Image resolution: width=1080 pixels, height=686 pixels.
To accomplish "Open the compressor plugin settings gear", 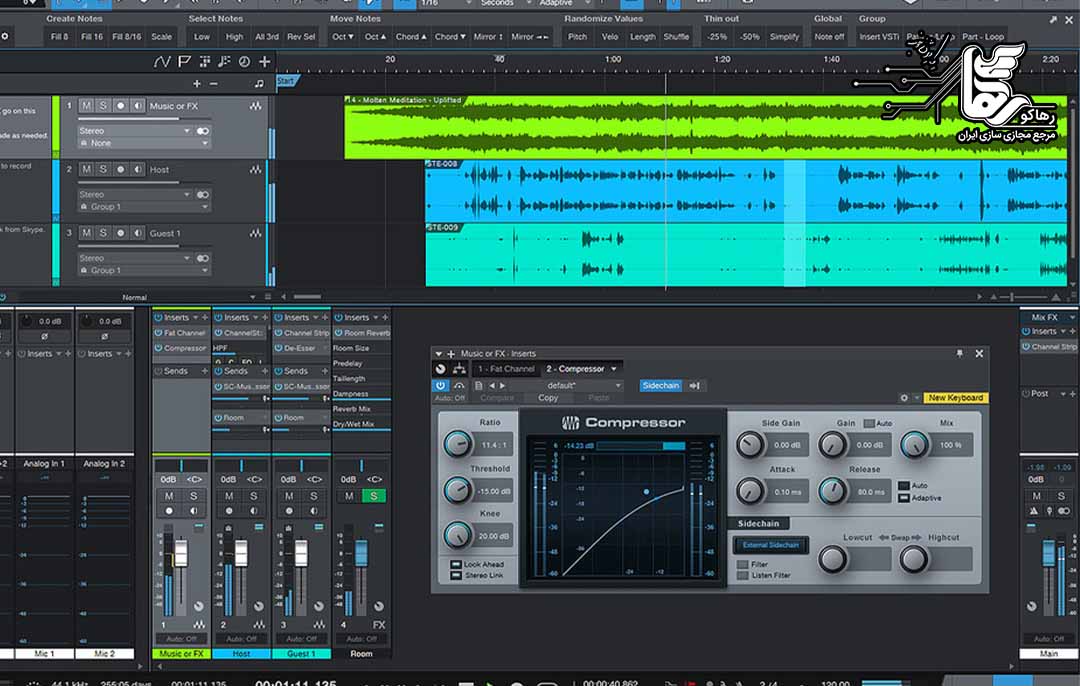I will (x=904, y=398).
